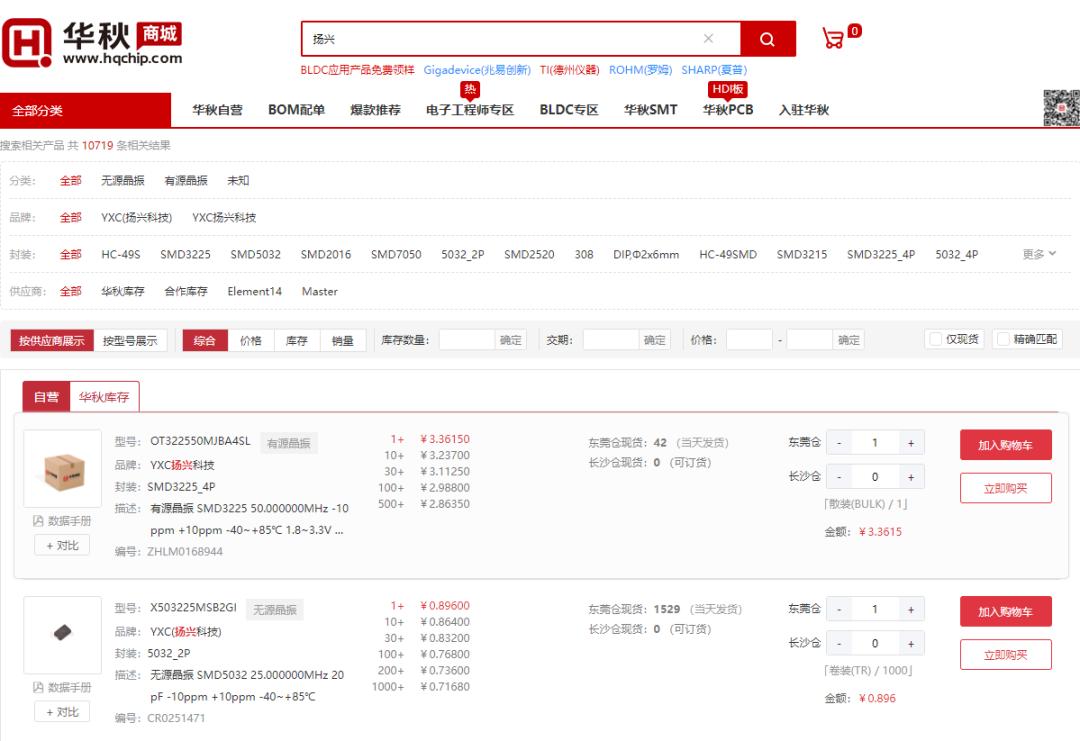1080x741 pixels.
Task: Add X503225MSB2GI to cart
Action: click(1006, 612)
